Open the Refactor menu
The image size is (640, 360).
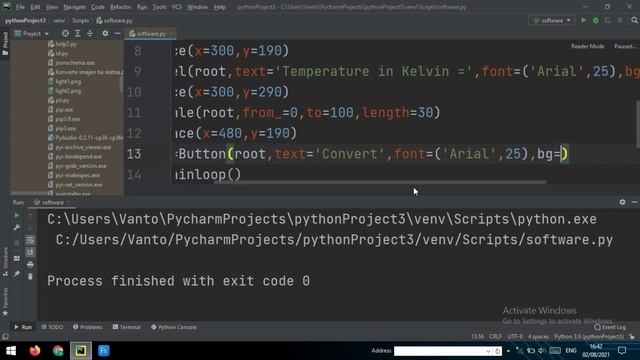[x=120, y=7]
